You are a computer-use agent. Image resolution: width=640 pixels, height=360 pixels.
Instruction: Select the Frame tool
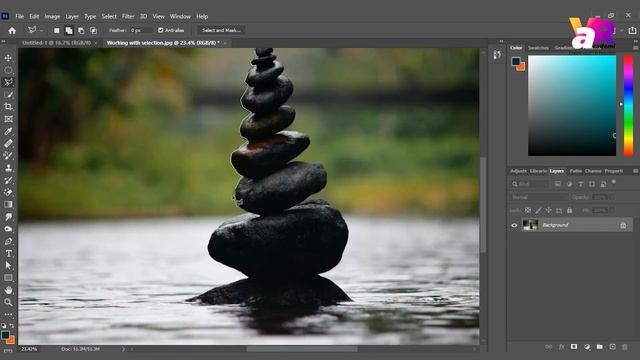pyautogui.click(x=8, y=119)
